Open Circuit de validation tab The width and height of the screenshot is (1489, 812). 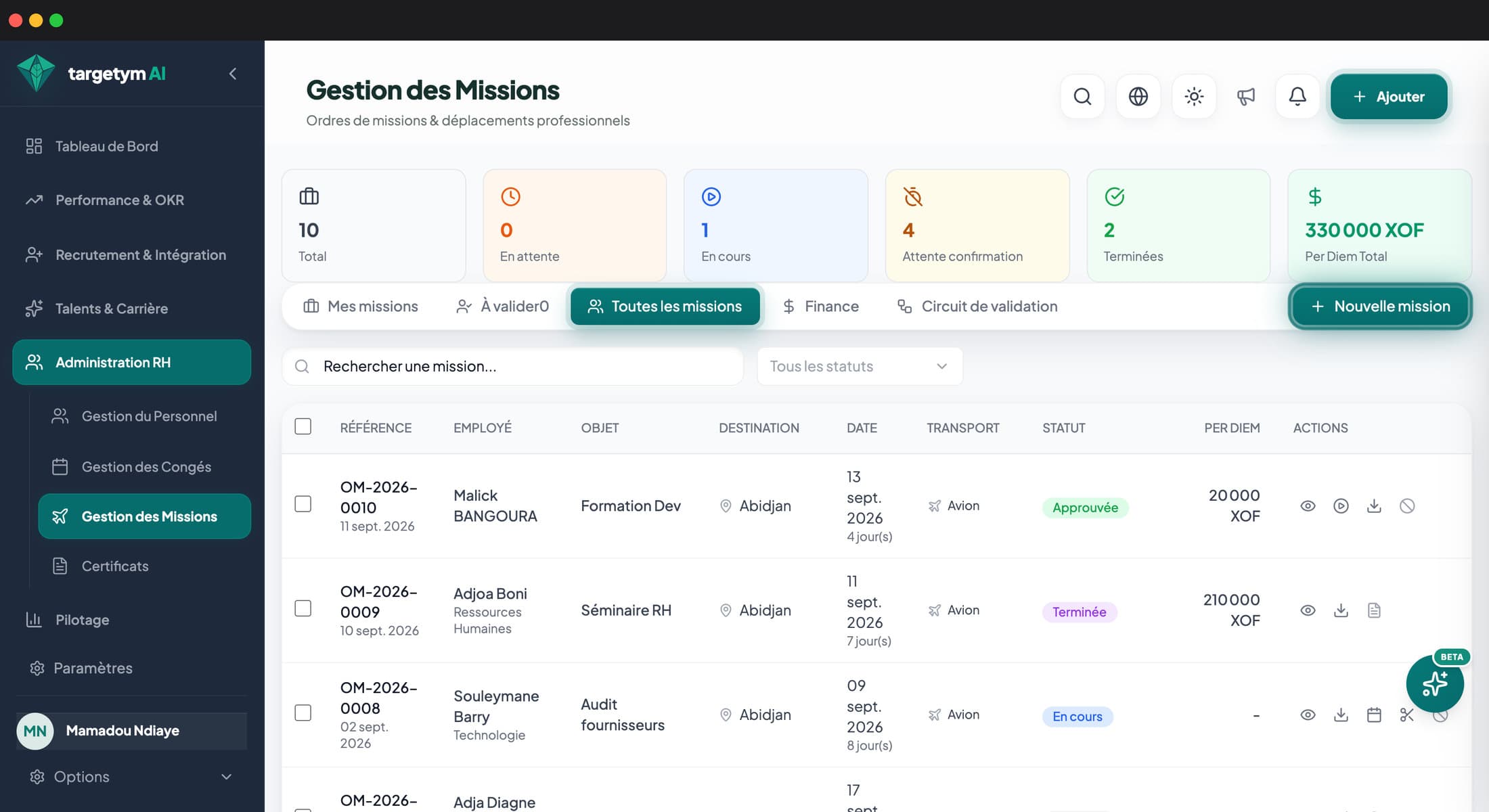point(977,307)
